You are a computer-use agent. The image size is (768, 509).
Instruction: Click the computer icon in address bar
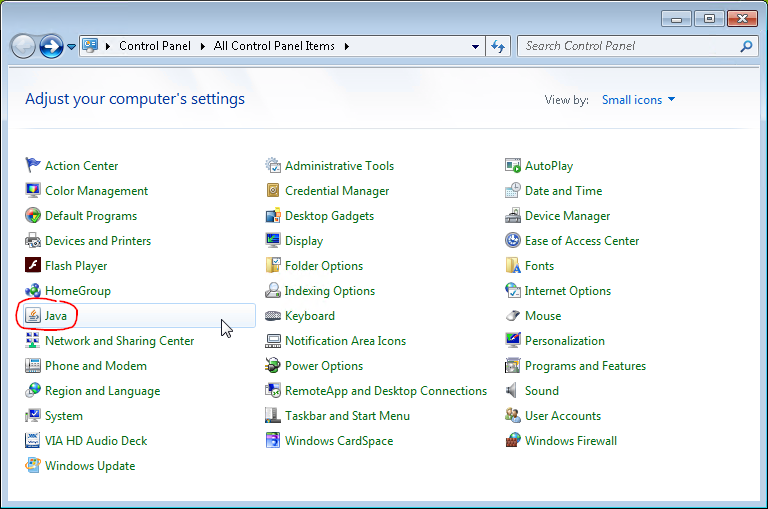click(x=90, y=46)
